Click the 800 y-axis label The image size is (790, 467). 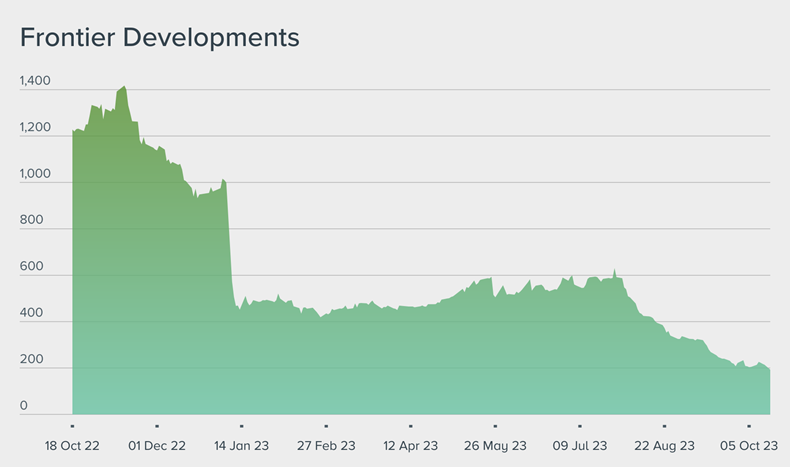pyautogui.click(x=31, y=220)
